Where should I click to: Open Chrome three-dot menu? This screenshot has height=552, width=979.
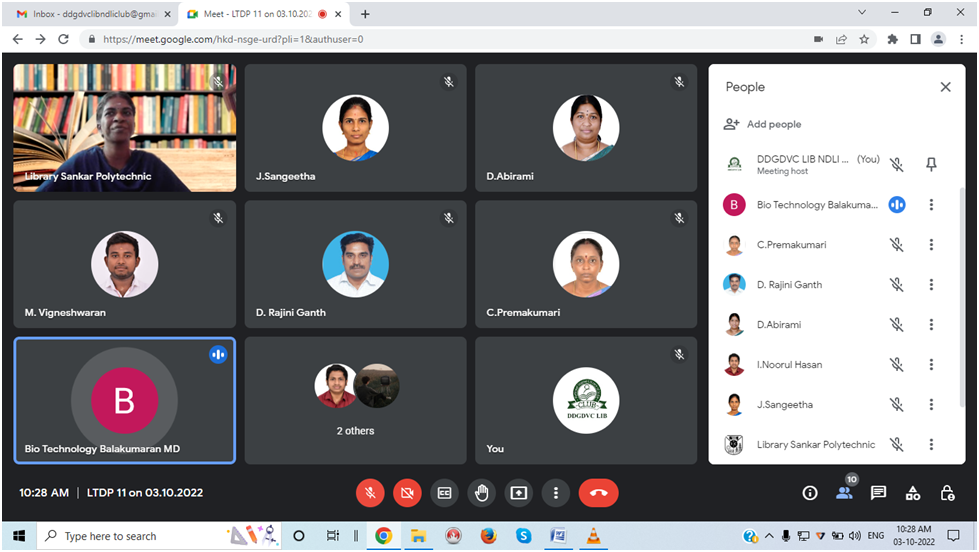coord(962,39)
